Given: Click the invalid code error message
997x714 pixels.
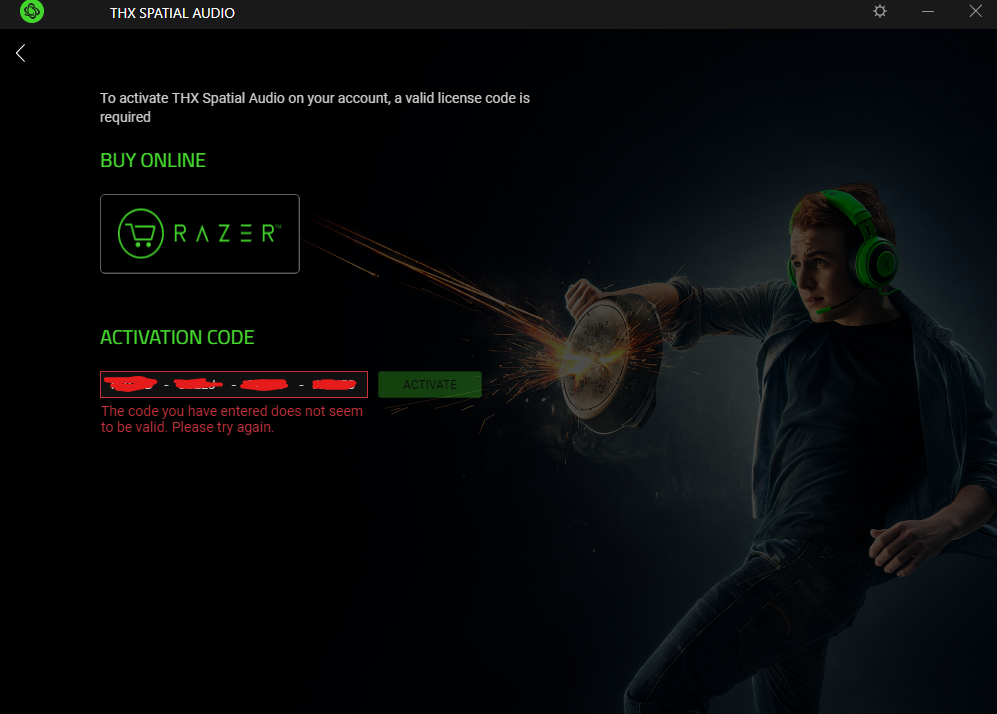Looking at the screenshot, I should coord(232,419).
